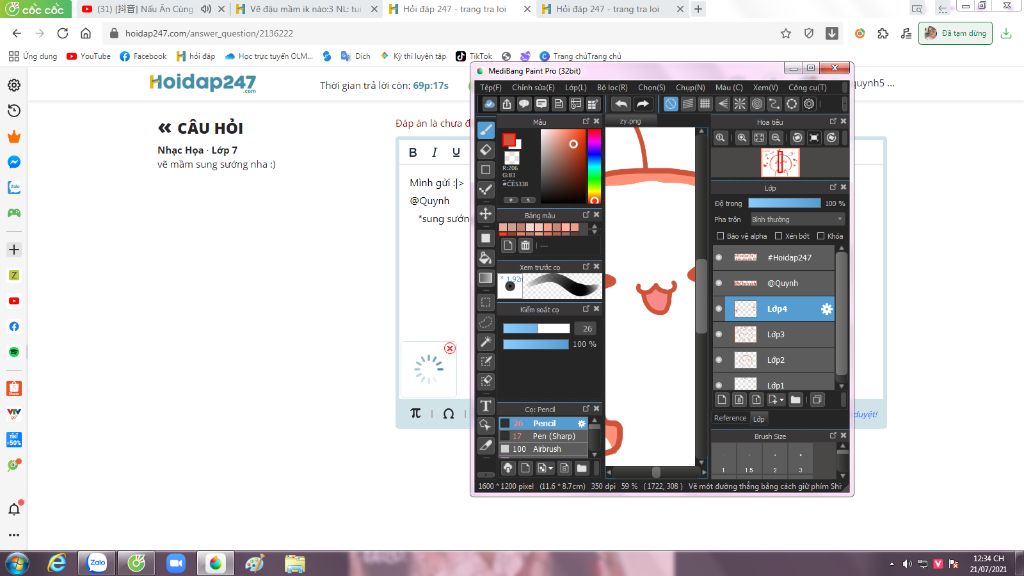Open the Bộ lọc(R) menu
The height and width of the screenshot is (576, 1024).
coord(612,88)
